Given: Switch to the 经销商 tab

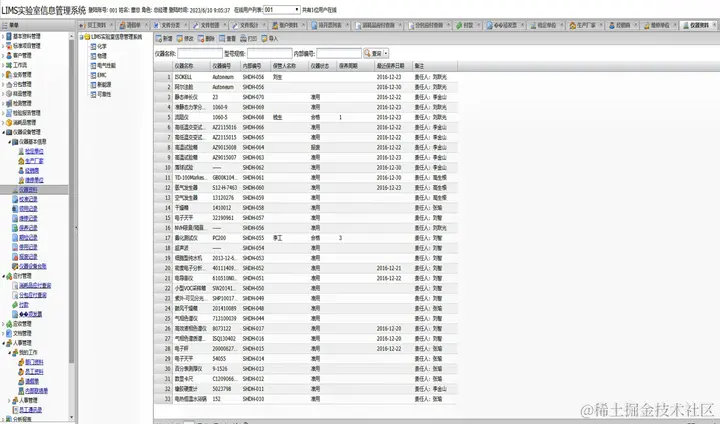Looking at the screenshot, I should coord(623,25).
